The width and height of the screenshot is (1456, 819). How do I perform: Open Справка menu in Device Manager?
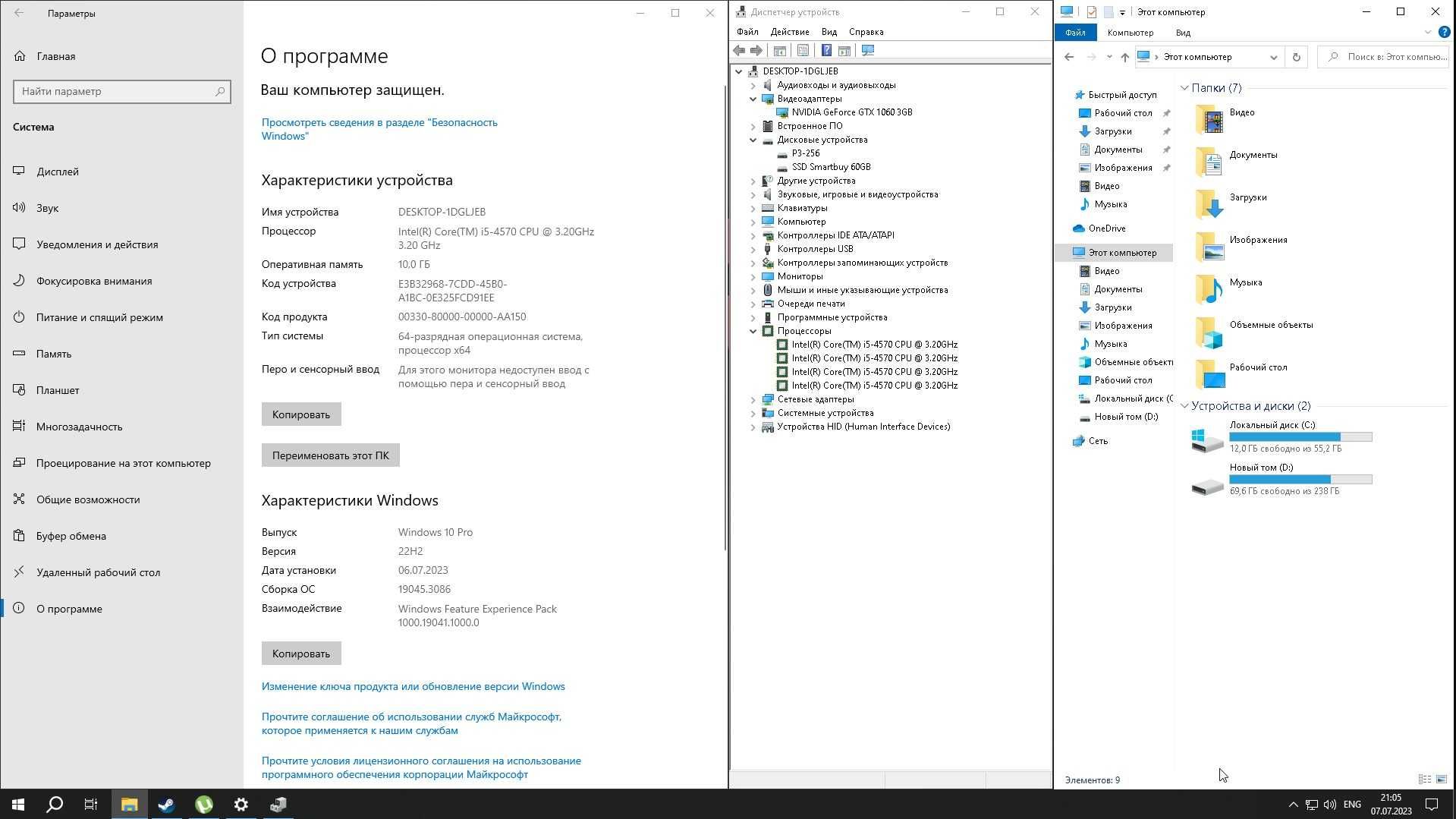pyautogui.click(x=866, y=32)
